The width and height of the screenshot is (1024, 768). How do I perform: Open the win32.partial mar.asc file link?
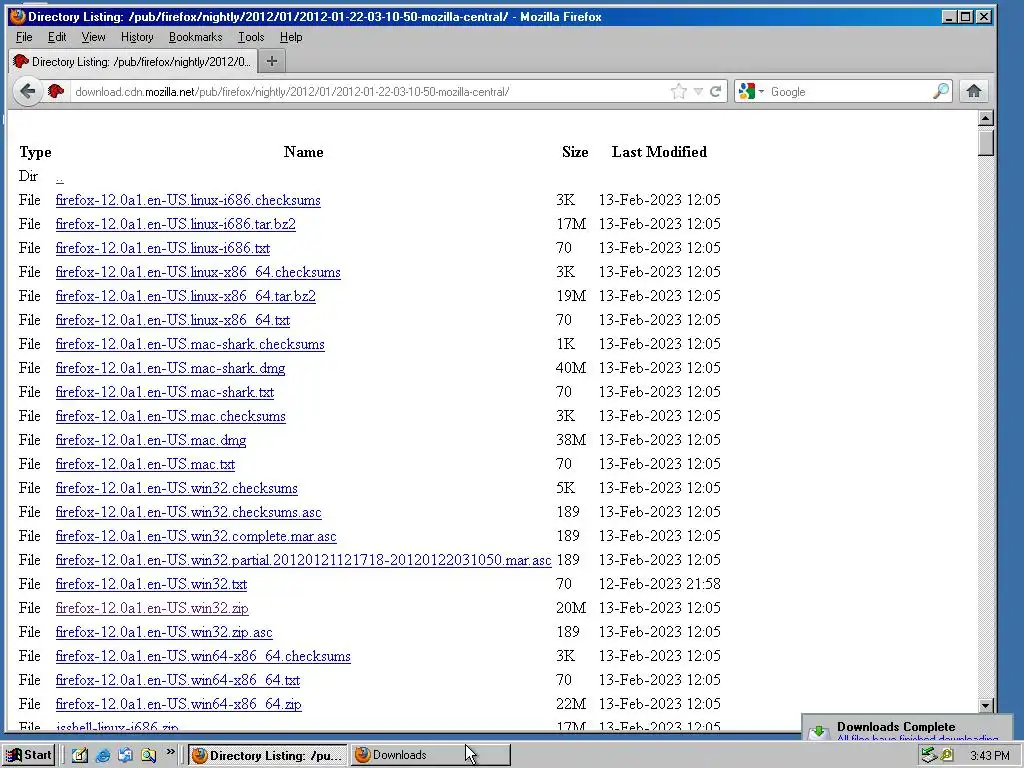304,560
